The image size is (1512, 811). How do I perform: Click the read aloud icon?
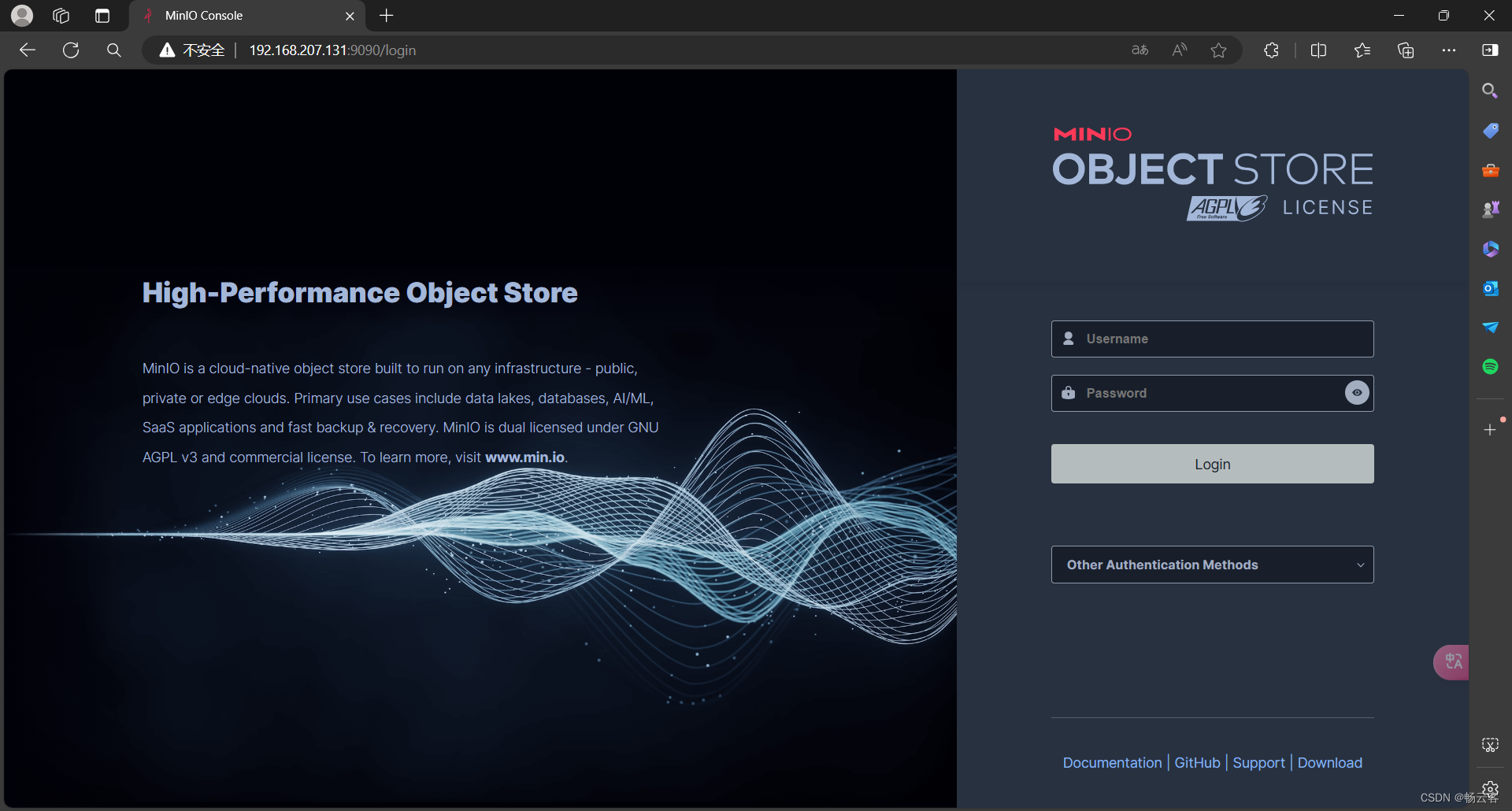[1179, 50]
